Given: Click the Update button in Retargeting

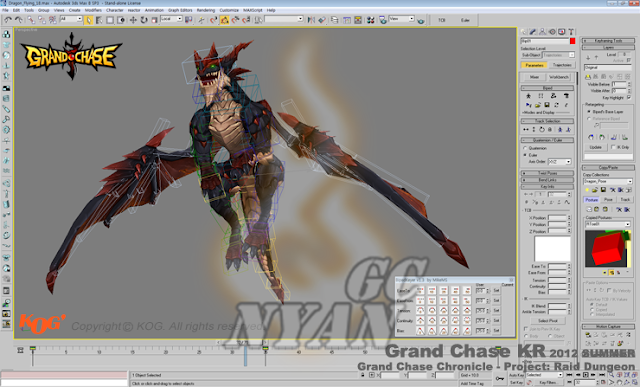Looking at the screenshot, I should (x=596, y=147).
